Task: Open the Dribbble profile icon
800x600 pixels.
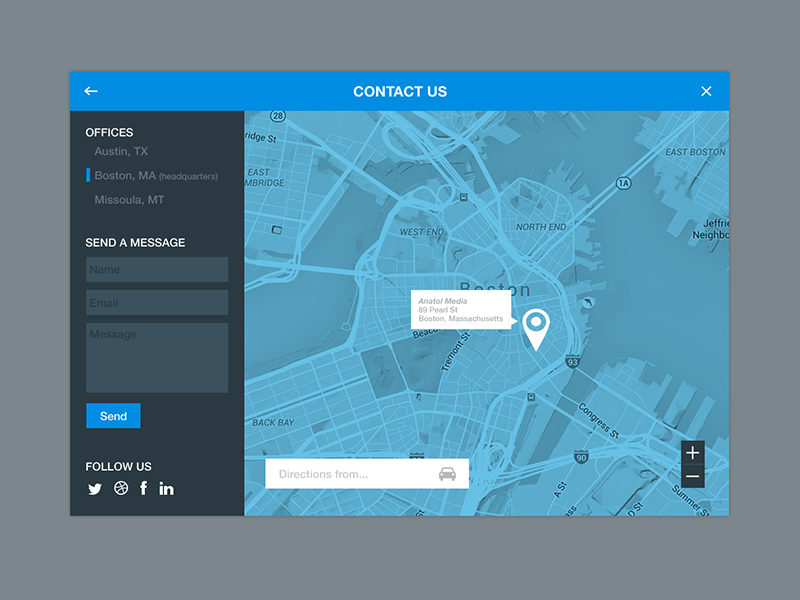Action: click(121, 489)
